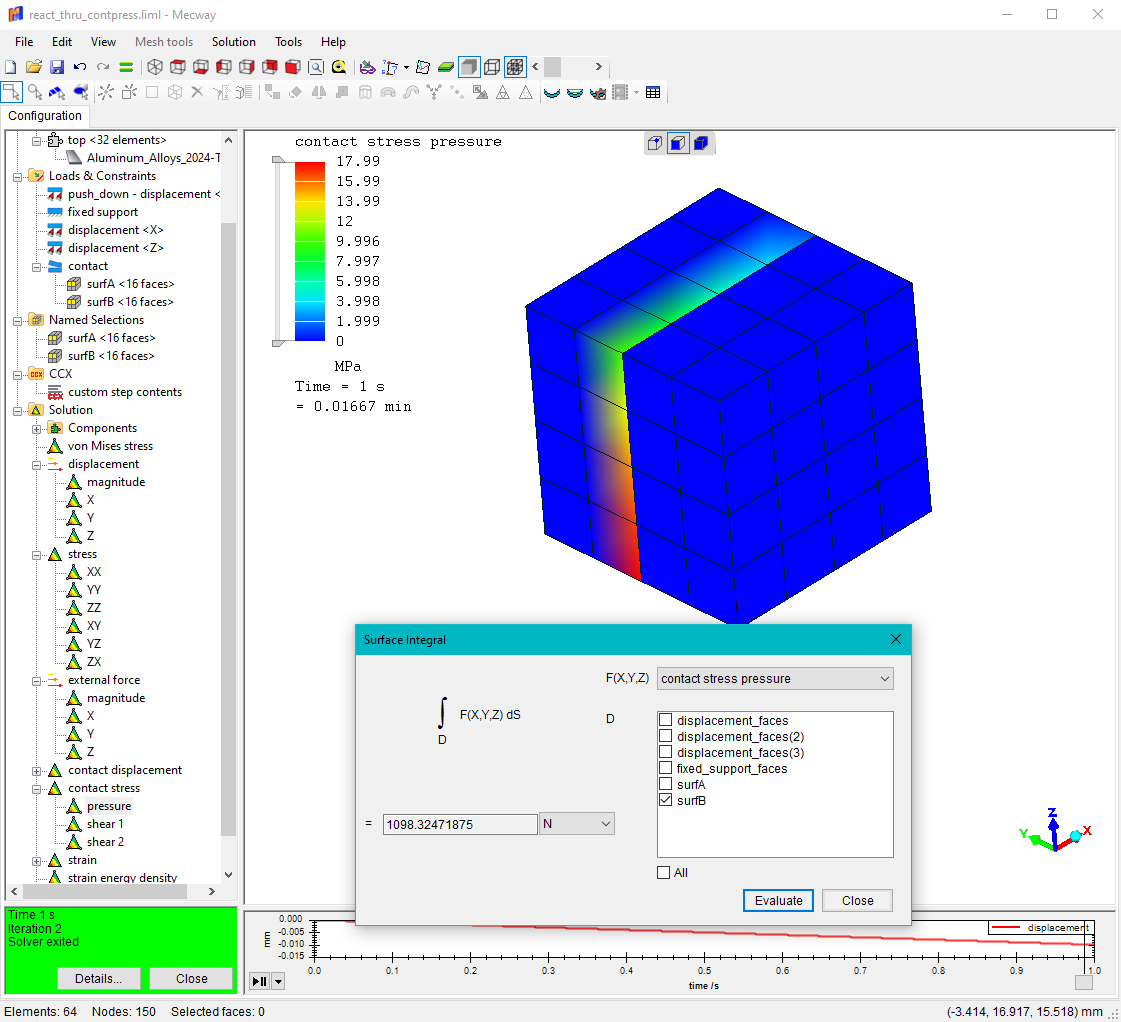Image resolution: width=1121 pixels, height=1022 pixels.
Task: Collapse the external force tree node
Action: pos(36,681)
